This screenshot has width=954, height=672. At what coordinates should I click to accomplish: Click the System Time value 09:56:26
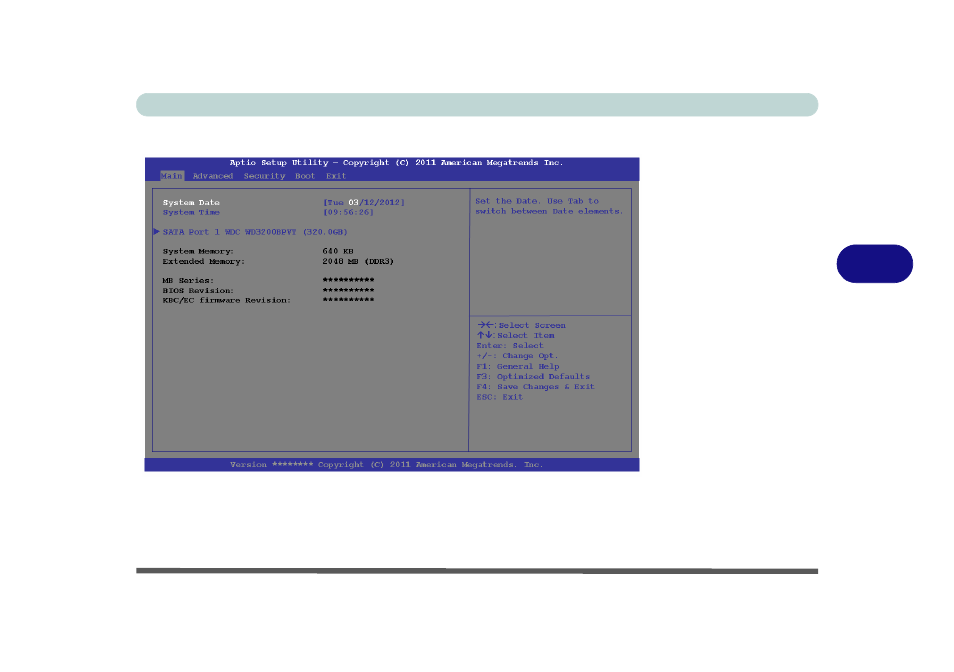pyautogui.click(x=348, y=212)
